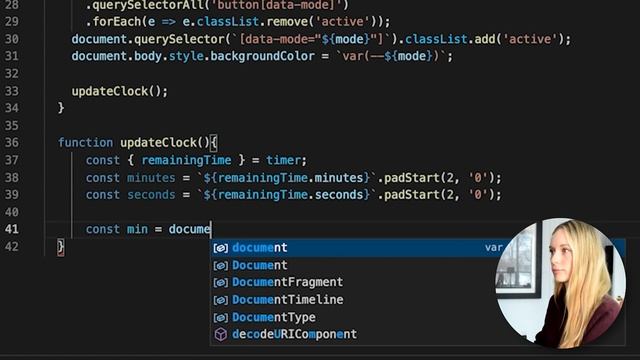Pick the DocumentFragment suggestion
Image resolution: width=640 pixels, height=360 pixels.
[x=418, y=282]
